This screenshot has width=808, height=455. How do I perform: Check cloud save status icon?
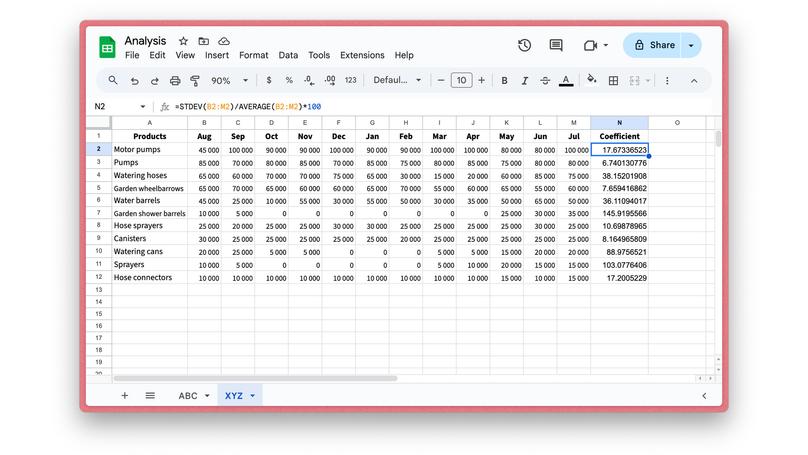pos(224,41)
